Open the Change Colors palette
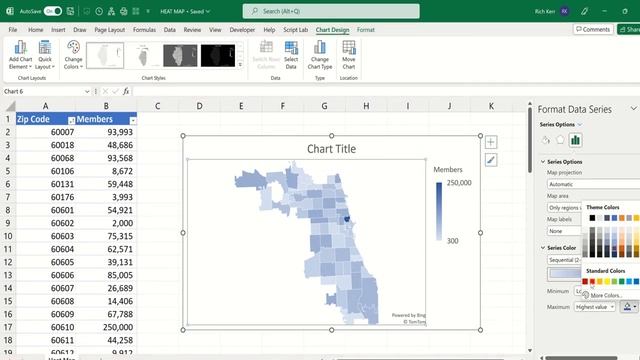This screenshot has width=640, height=360. click(73, 55)
